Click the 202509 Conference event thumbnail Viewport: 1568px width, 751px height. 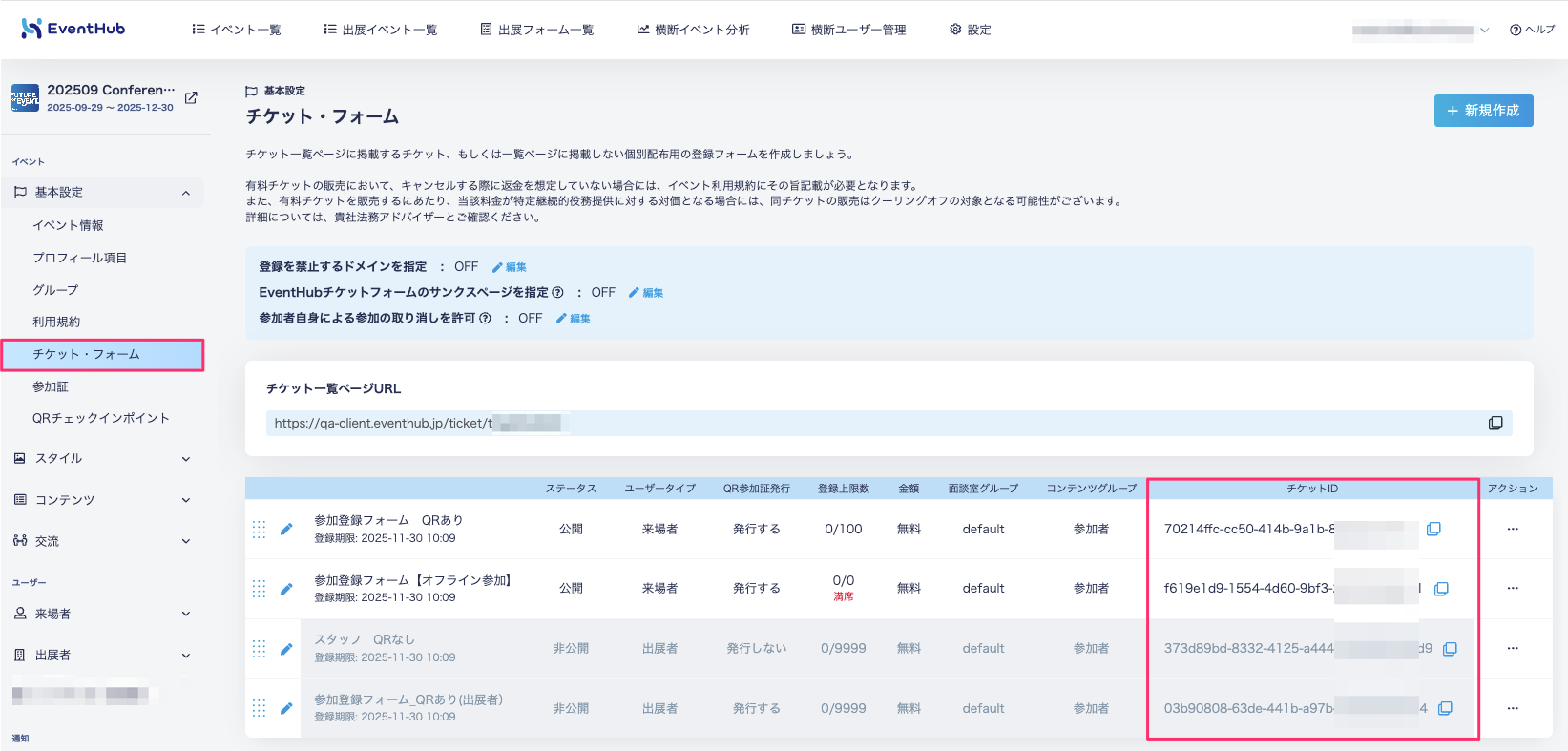25,97
